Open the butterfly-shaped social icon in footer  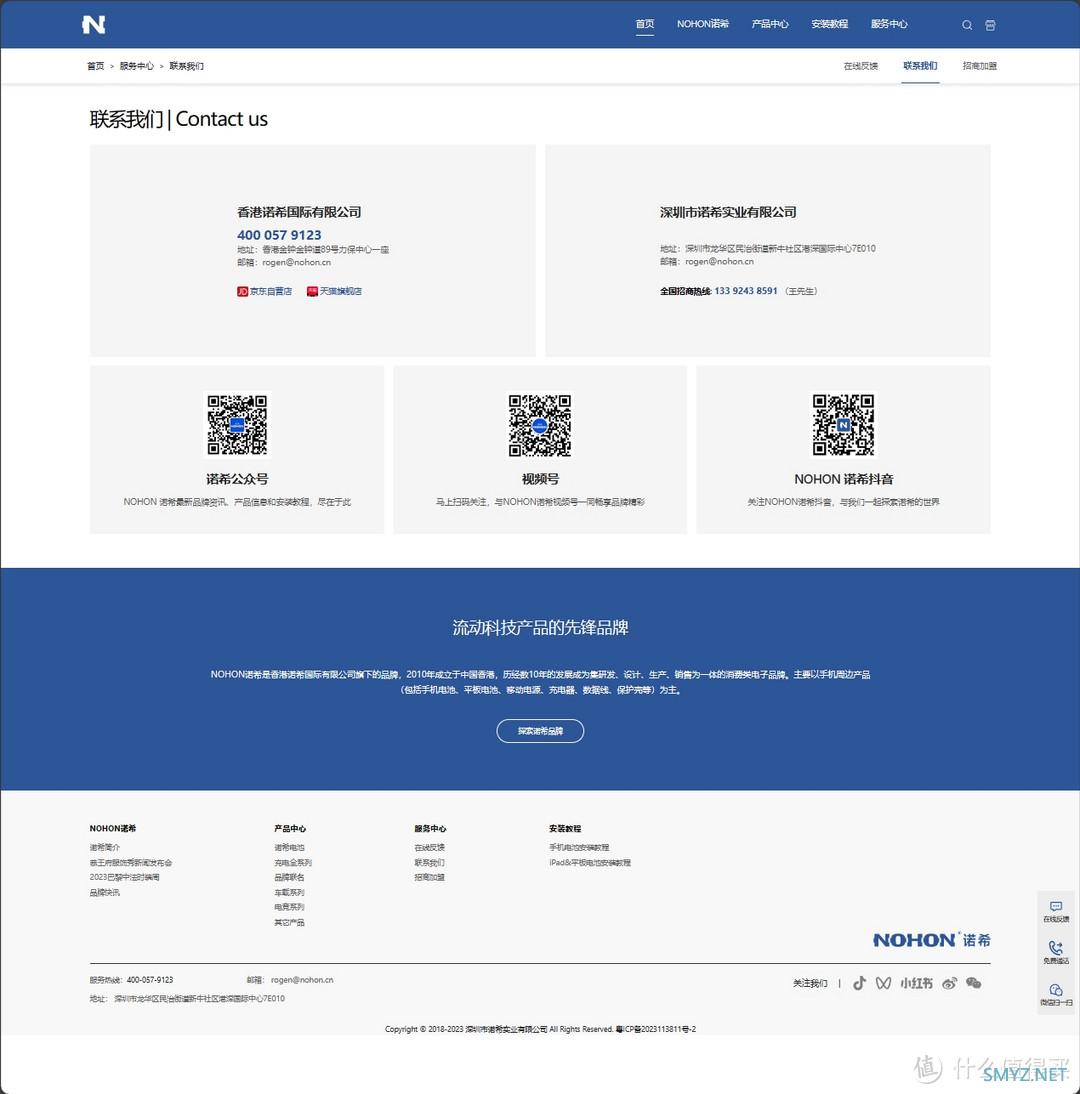883,983
